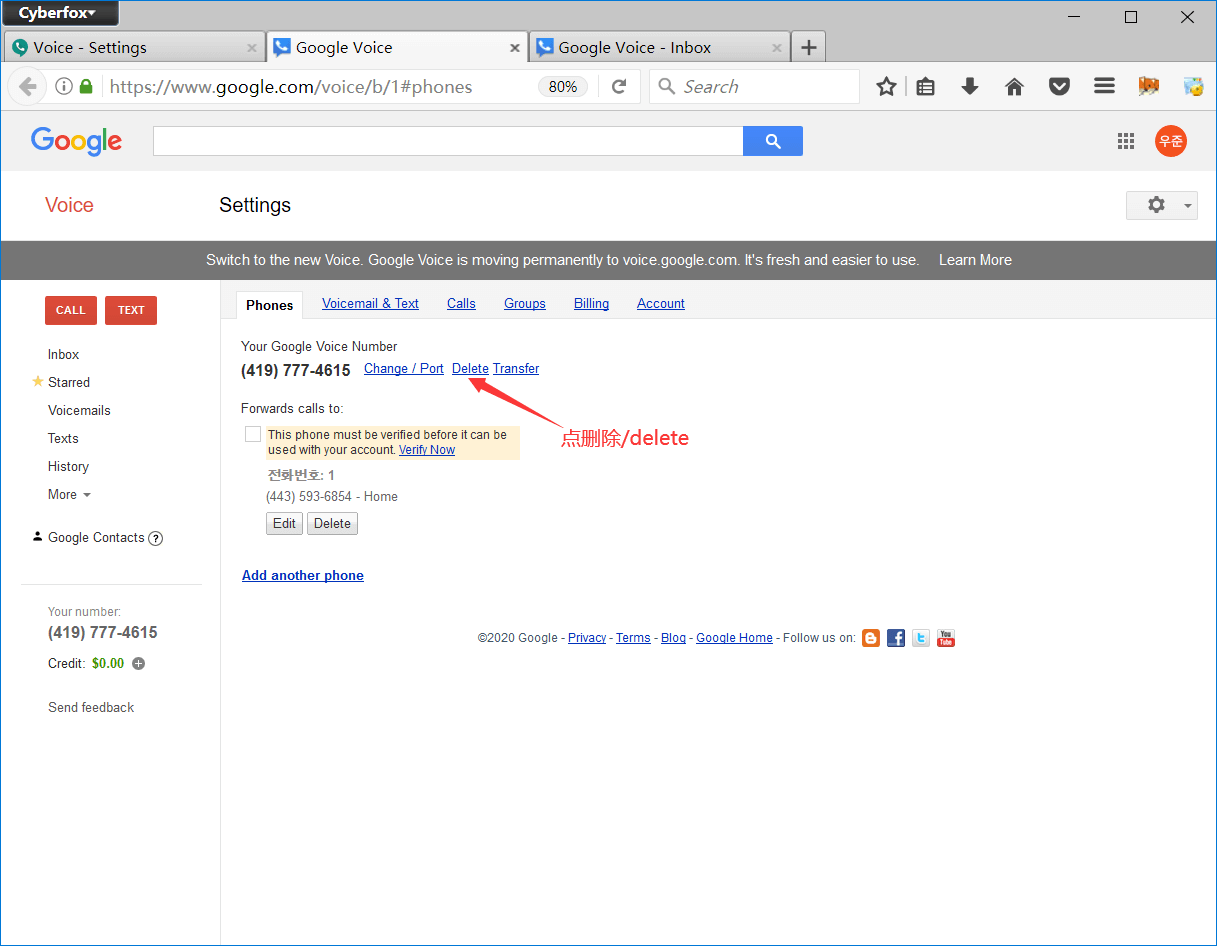The image size is (1217, 946).
Task: Click Edit button for Home phone
Action: tap(284, 523)
